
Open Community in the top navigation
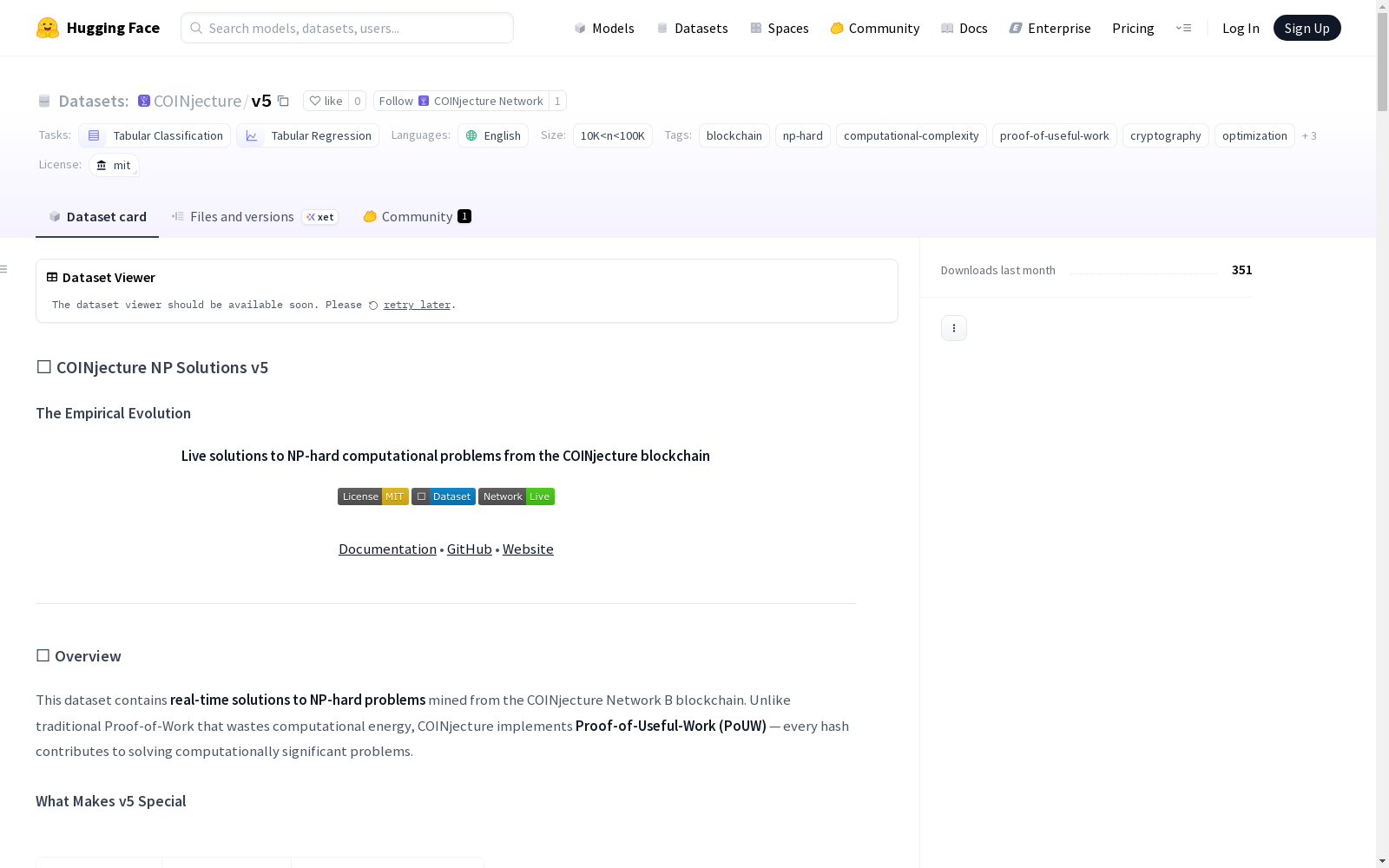point(875,28)
